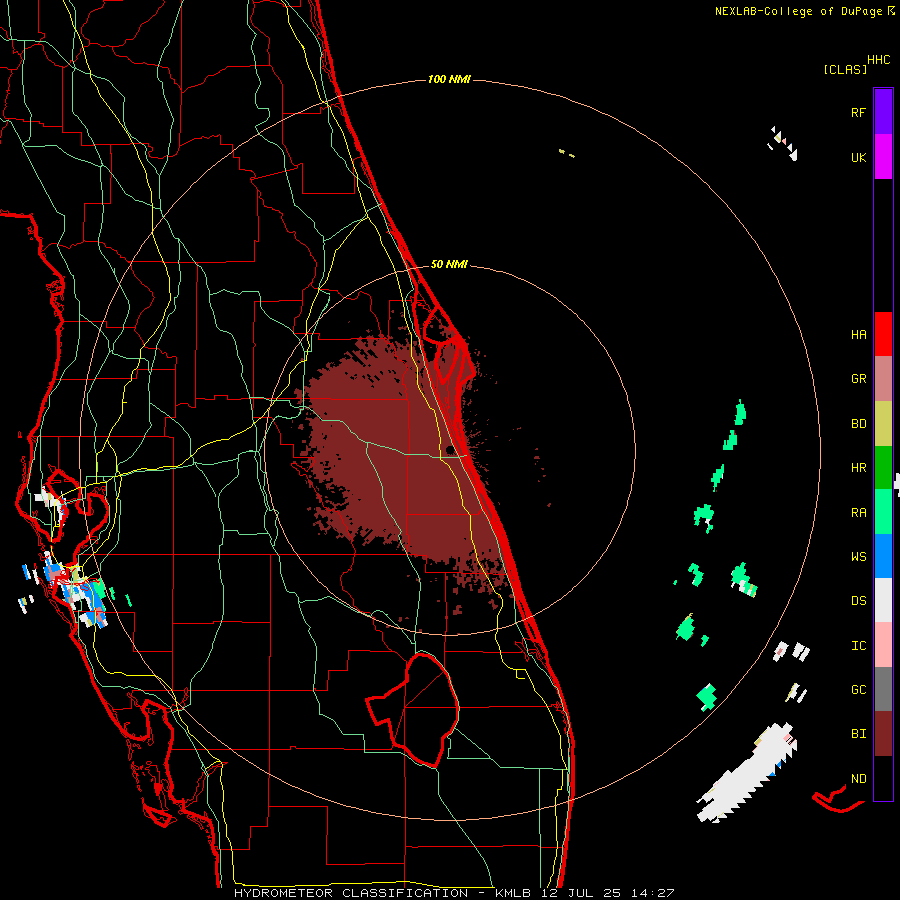Click the blue WS legend swatch

pos(883,556)
